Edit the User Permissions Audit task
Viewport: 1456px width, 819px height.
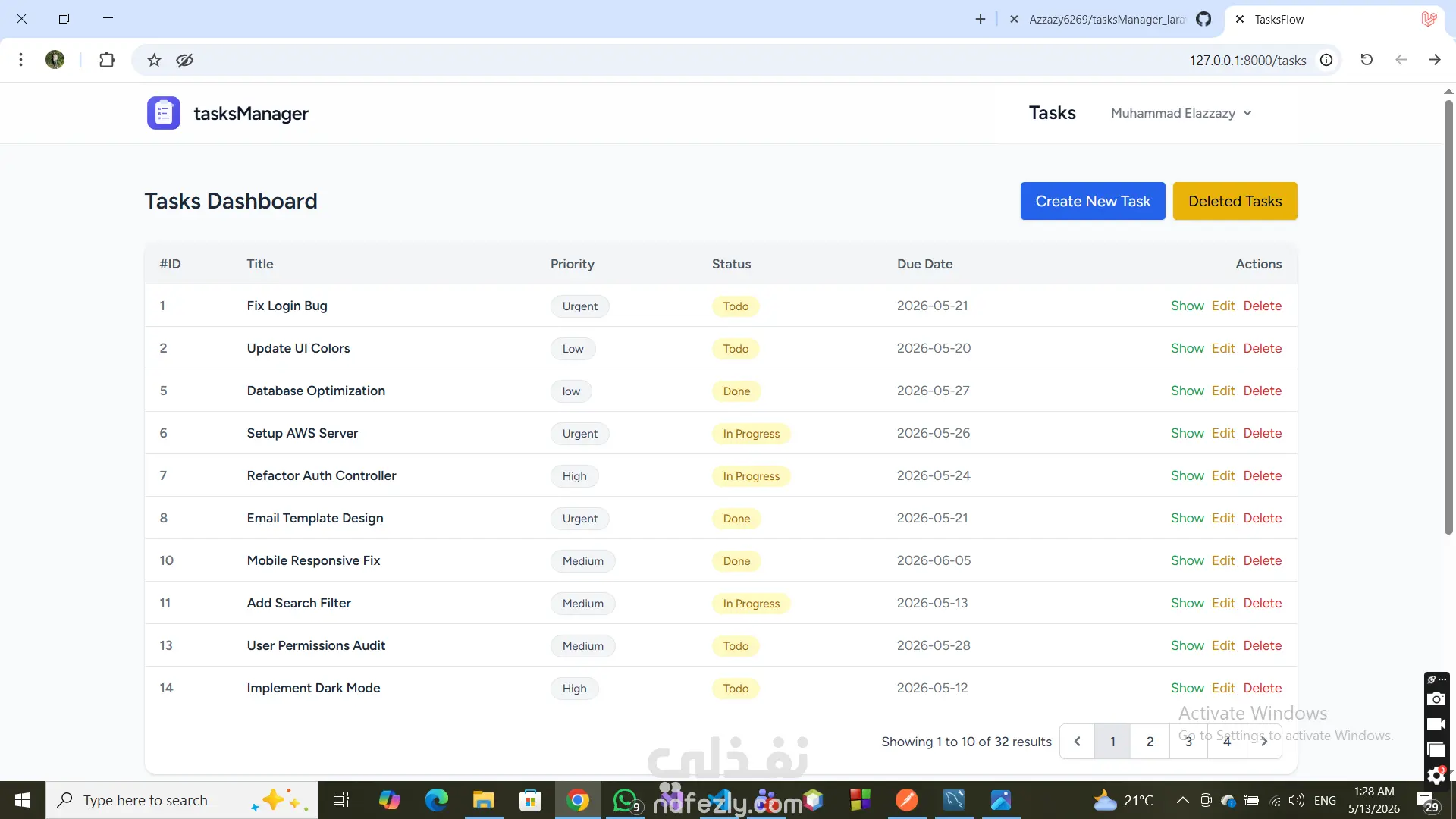1223,645
